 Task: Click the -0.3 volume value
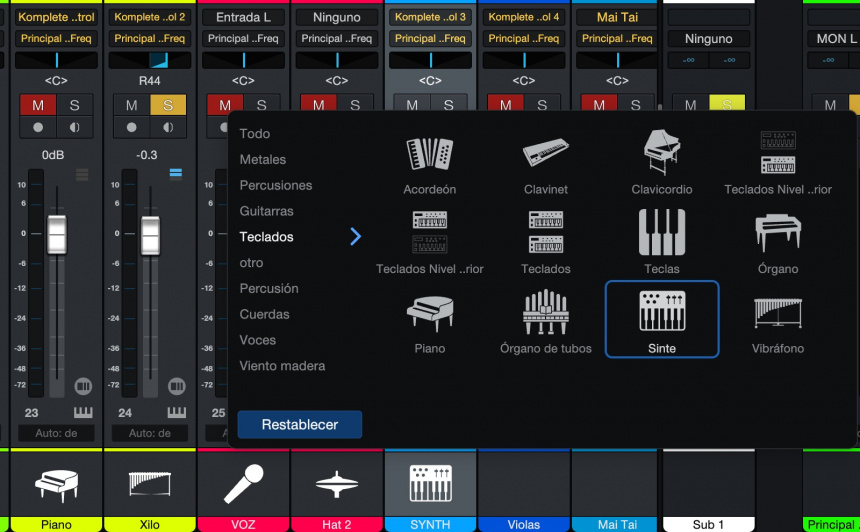tap(147, 155)
